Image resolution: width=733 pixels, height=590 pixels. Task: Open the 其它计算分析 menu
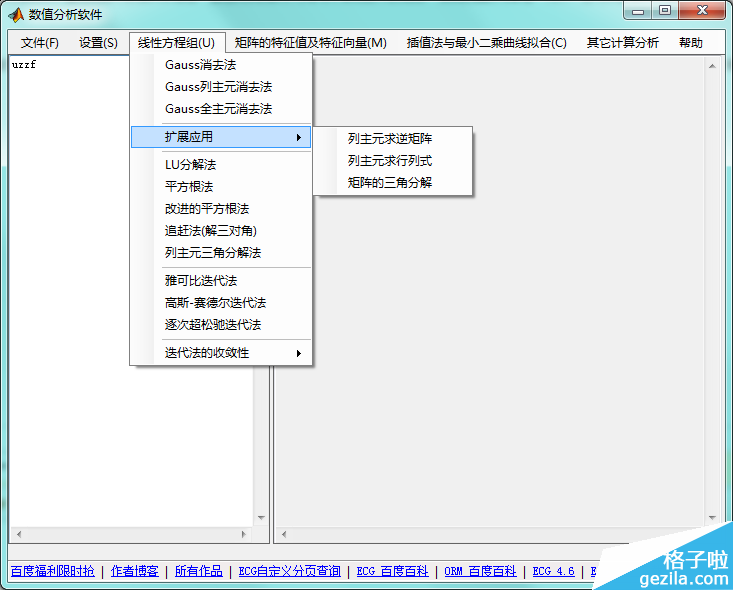point(622,43)
